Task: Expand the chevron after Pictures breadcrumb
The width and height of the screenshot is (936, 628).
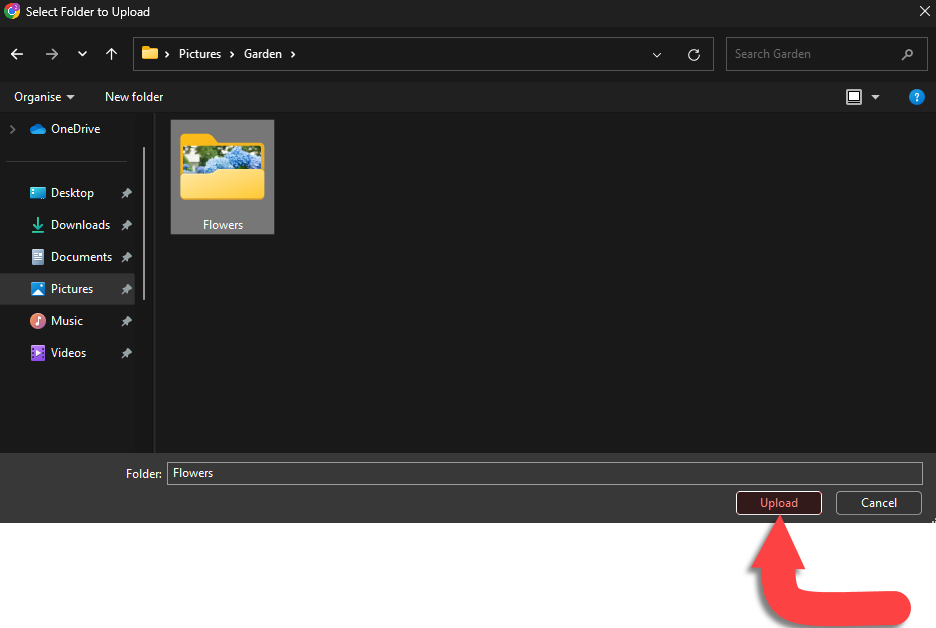Action: pos(232,54)
